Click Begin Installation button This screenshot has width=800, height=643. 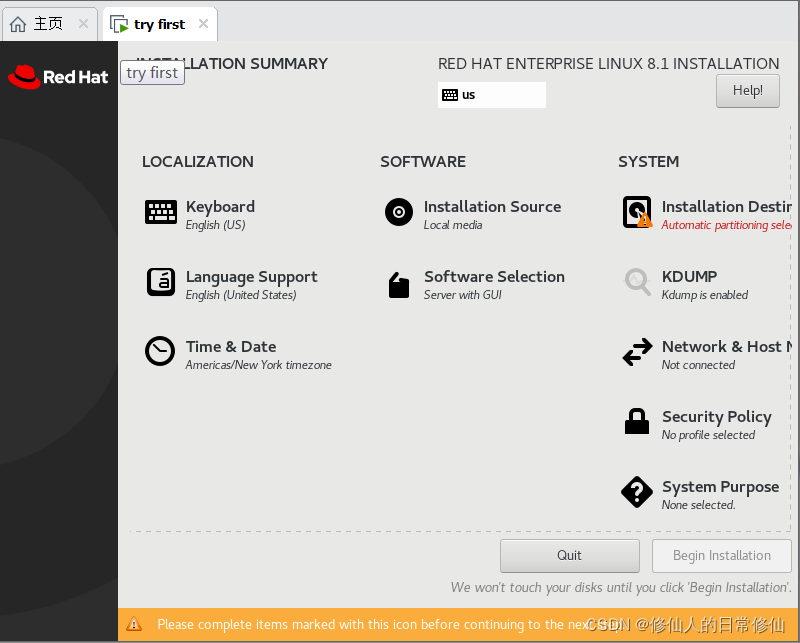(x=721, y=556)
